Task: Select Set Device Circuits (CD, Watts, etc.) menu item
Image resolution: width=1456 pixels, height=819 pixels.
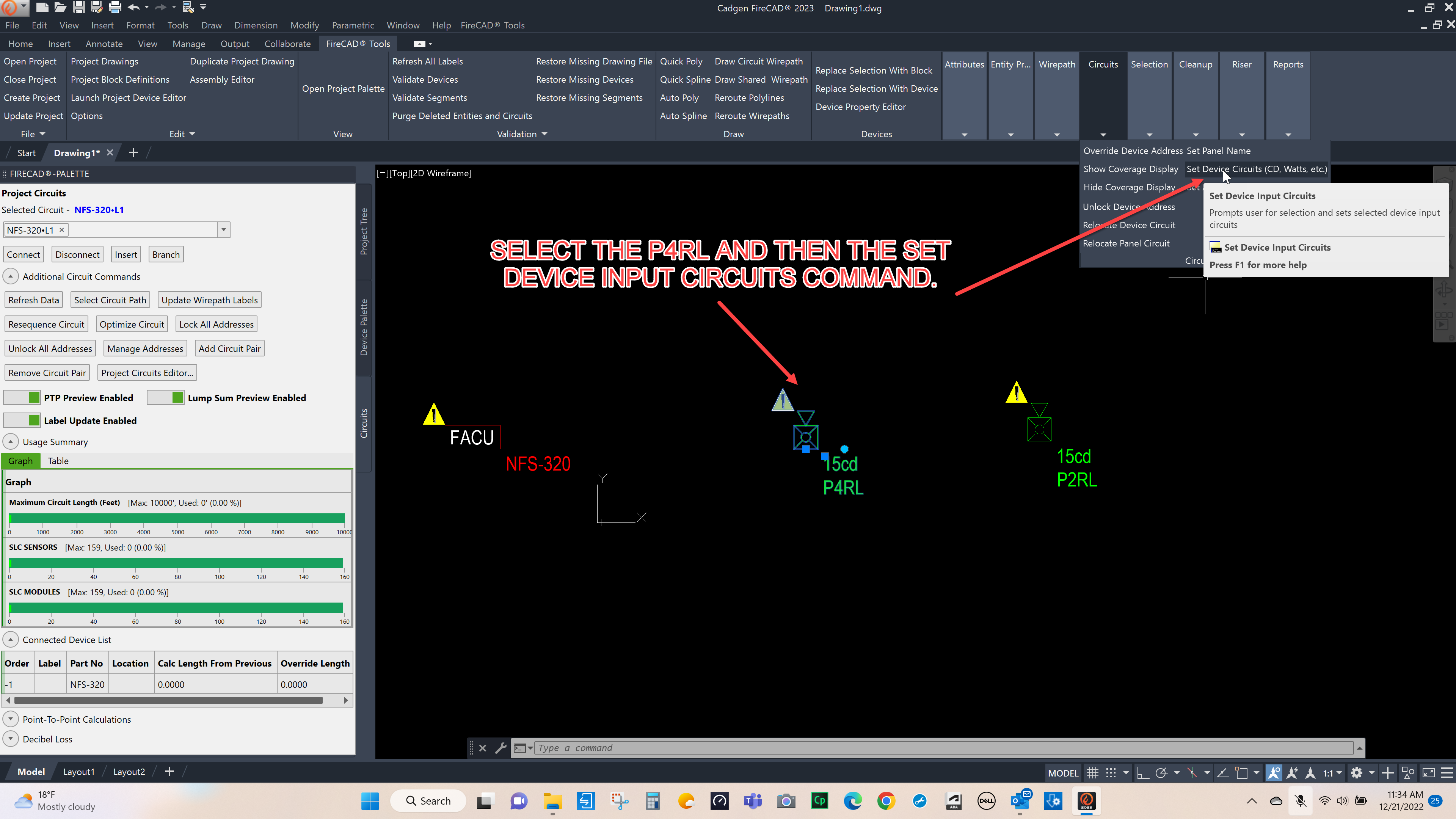Action: (1257, 169)
